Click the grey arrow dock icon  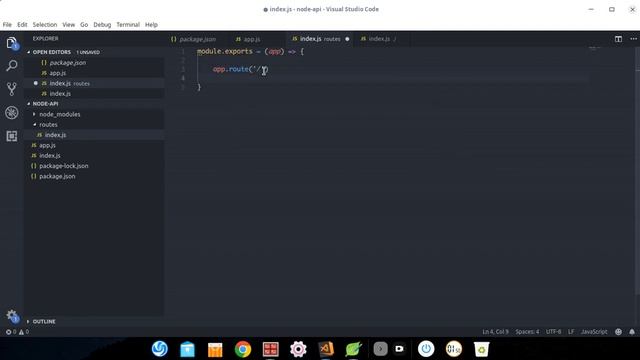(x=380, y=349)
